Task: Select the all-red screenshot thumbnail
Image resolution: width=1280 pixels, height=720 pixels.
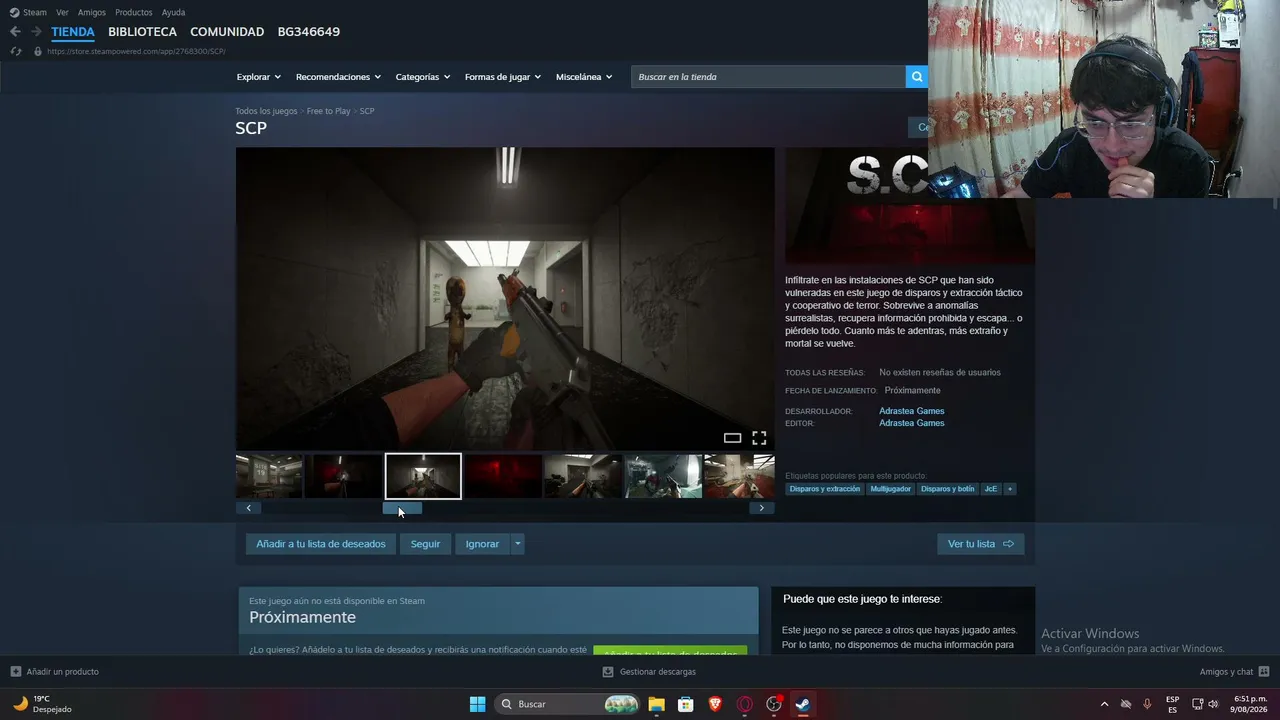Action: click(503, 476)
